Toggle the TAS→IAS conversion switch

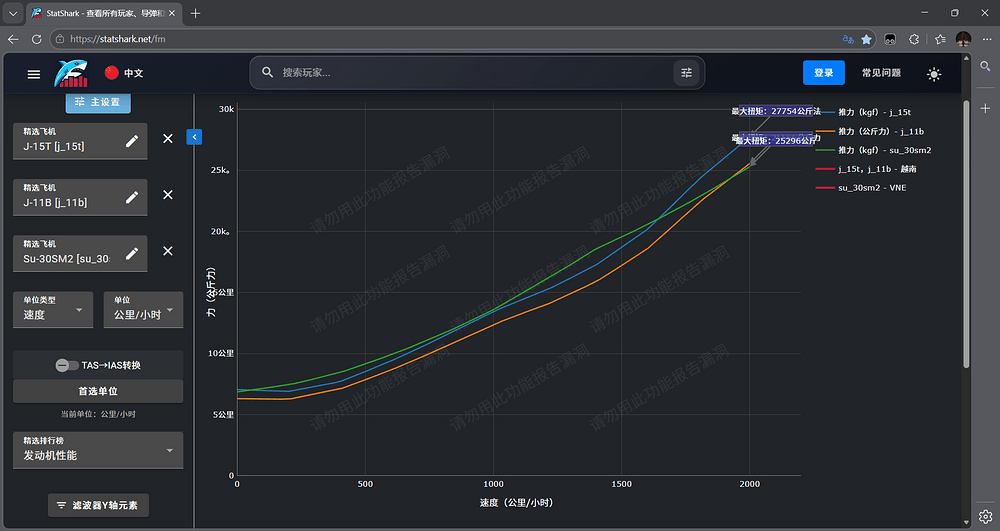[x=67, y=365]
